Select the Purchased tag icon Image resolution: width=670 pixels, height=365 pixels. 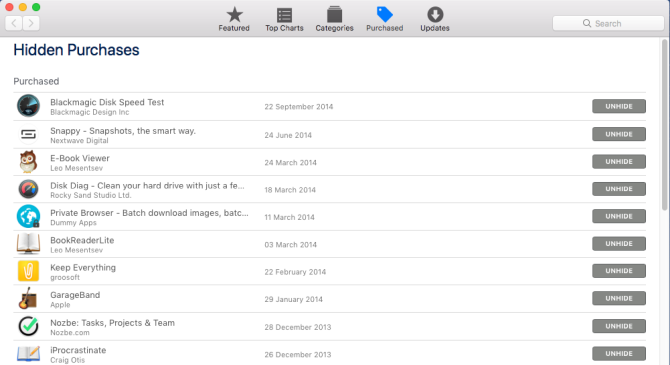385,15
